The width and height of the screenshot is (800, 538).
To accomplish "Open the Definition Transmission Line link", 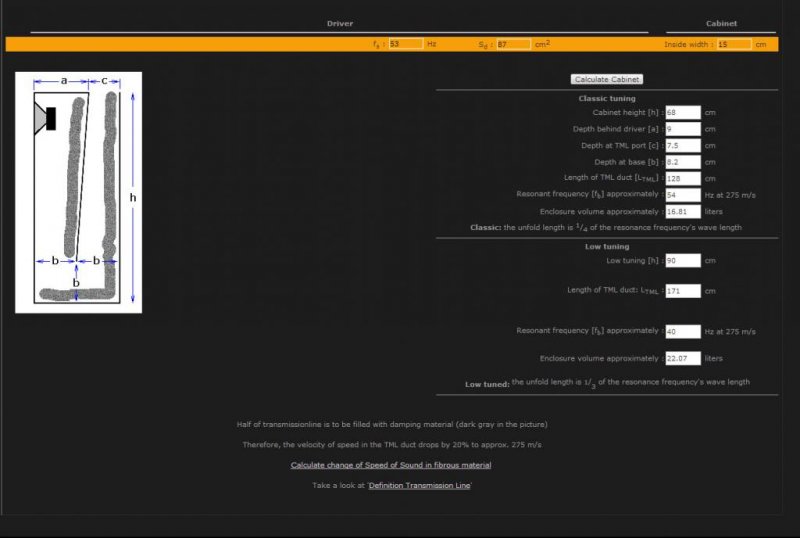I will (x=420, y=485).
